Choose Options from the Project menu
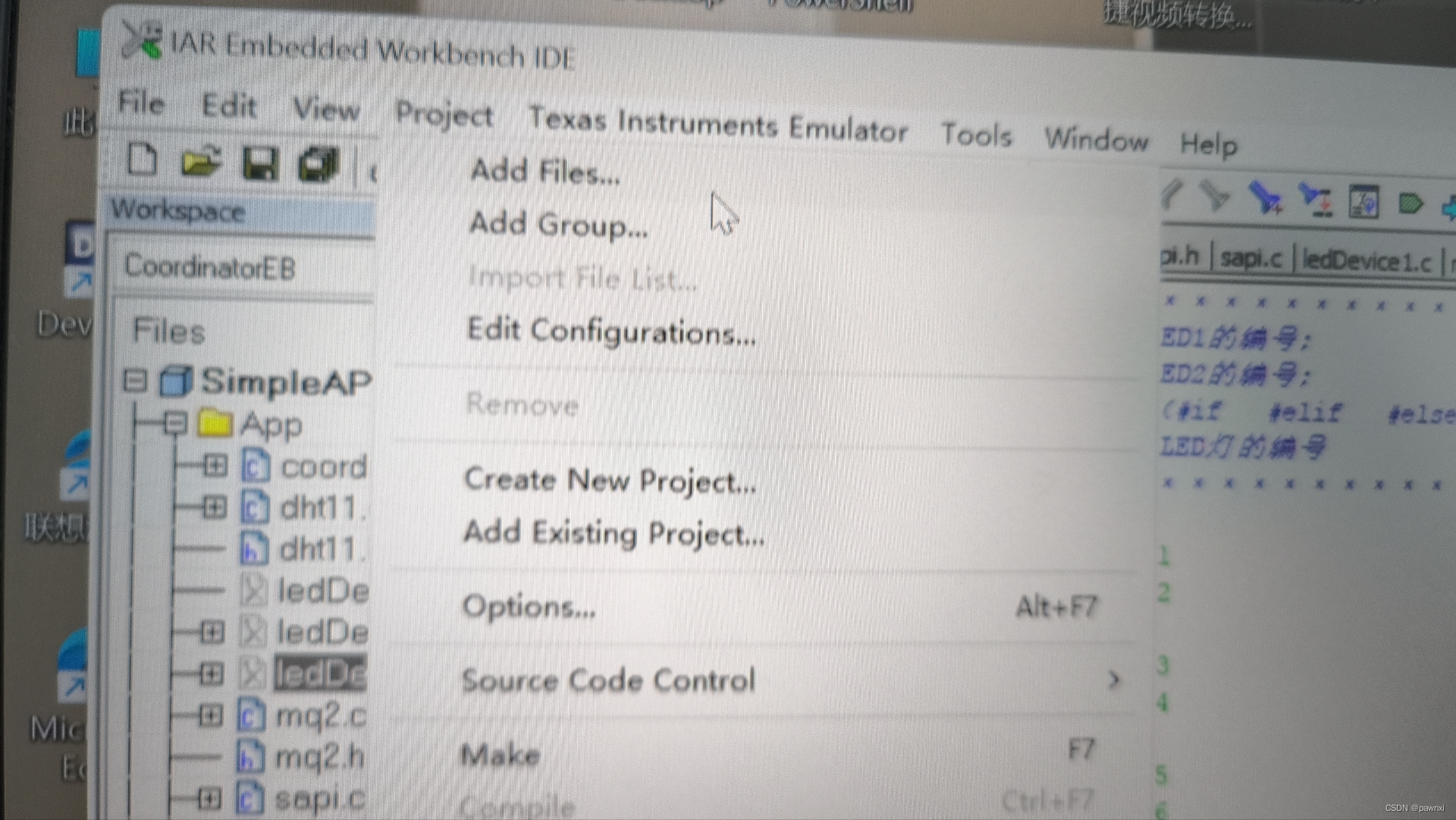The height and width of the screenshot is (820, 1456). (x=529, y=606)
